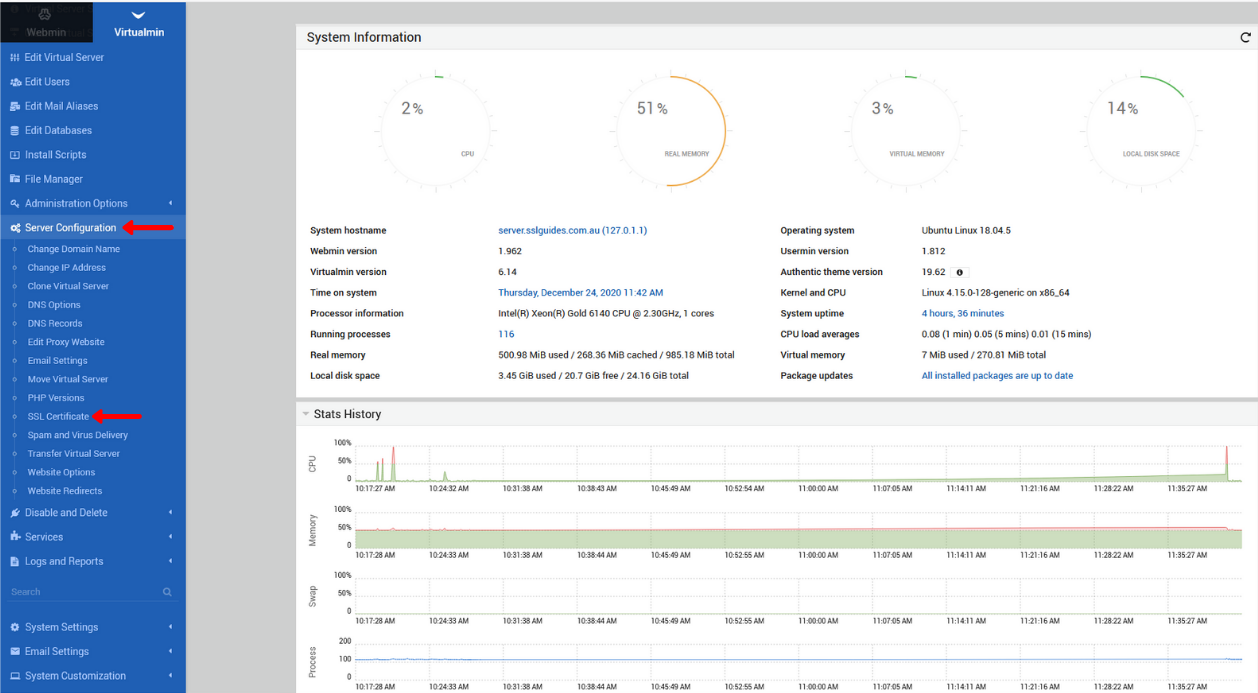
Task: Switch to the Webmin tab
Action: [x=46, y=22]
